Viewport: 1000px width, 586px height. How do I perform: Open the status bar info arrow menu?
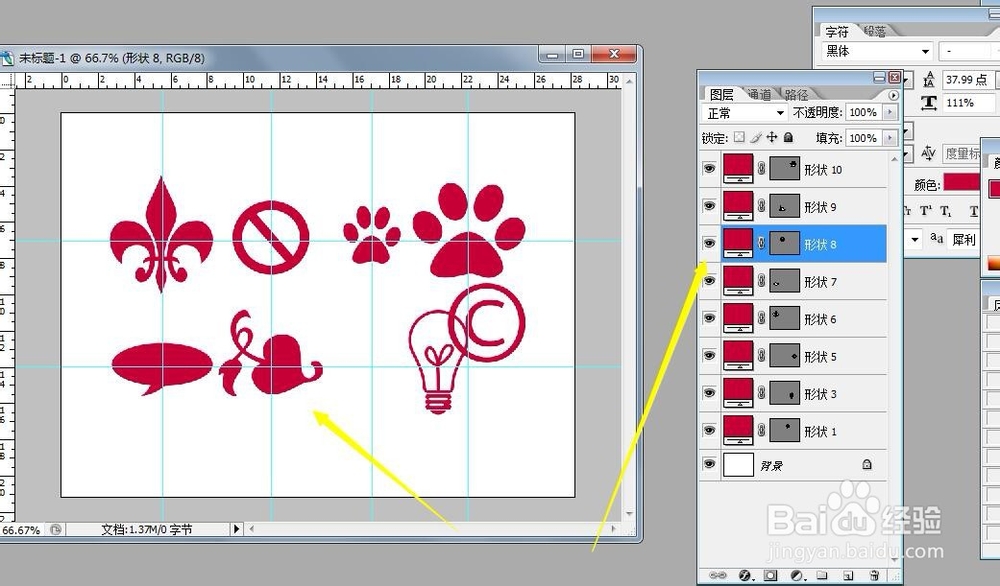[237, 529]
